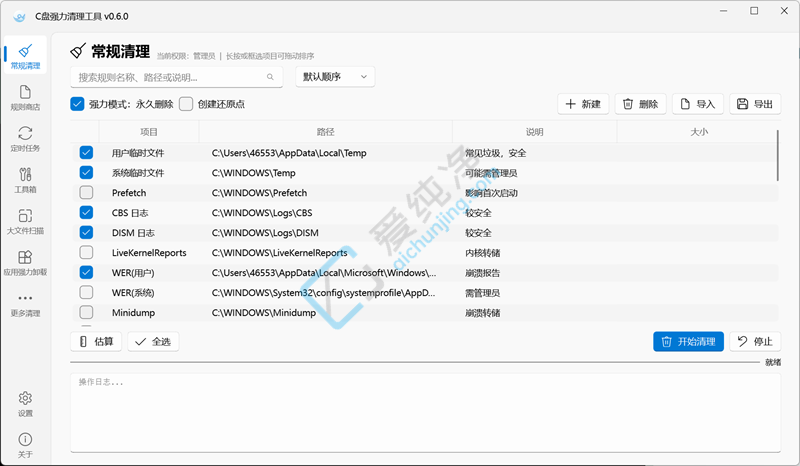Select path C:\WINDOWS\Logs\CBS cell

[262, 213]
